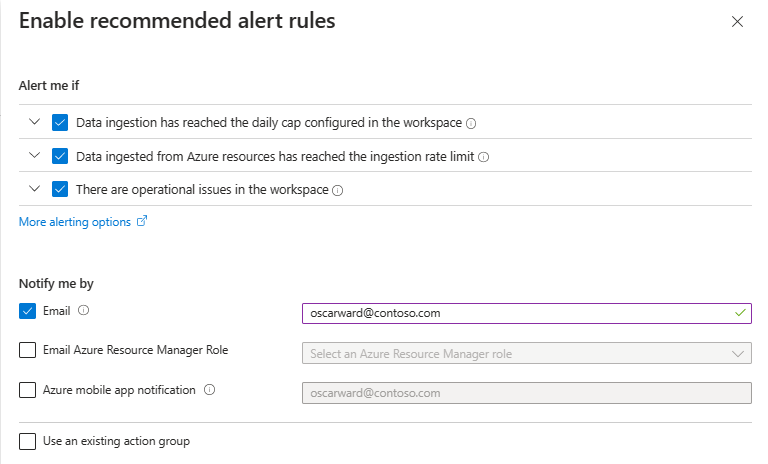The width and height of the screenshot is (768, 464).
Task: Click external link icon after More alerting options
Action: tap(142, 222)
